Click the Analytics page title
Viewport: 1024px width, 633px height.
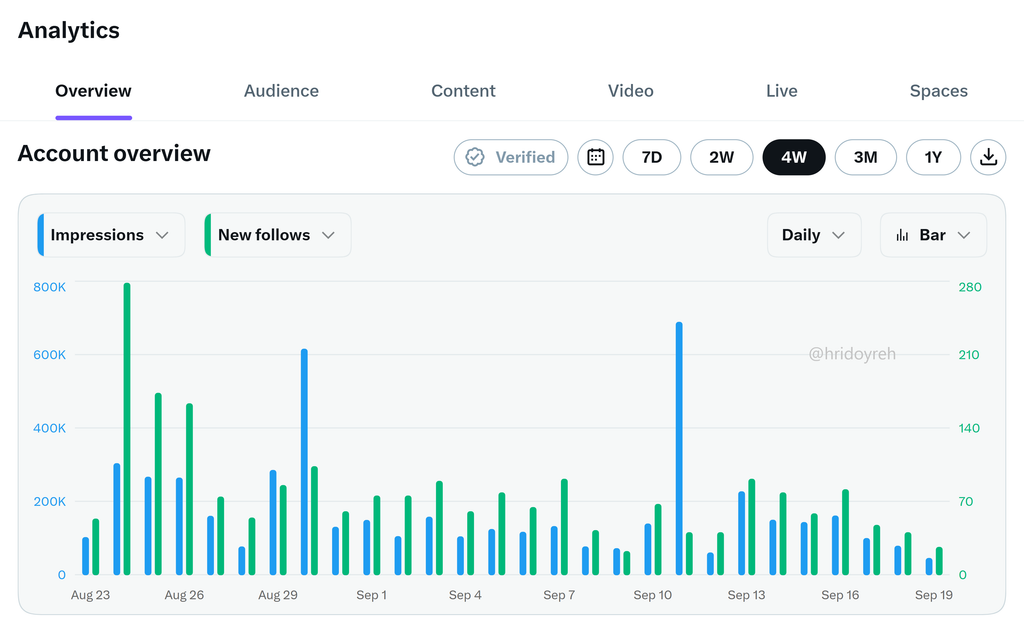(69, 31)
